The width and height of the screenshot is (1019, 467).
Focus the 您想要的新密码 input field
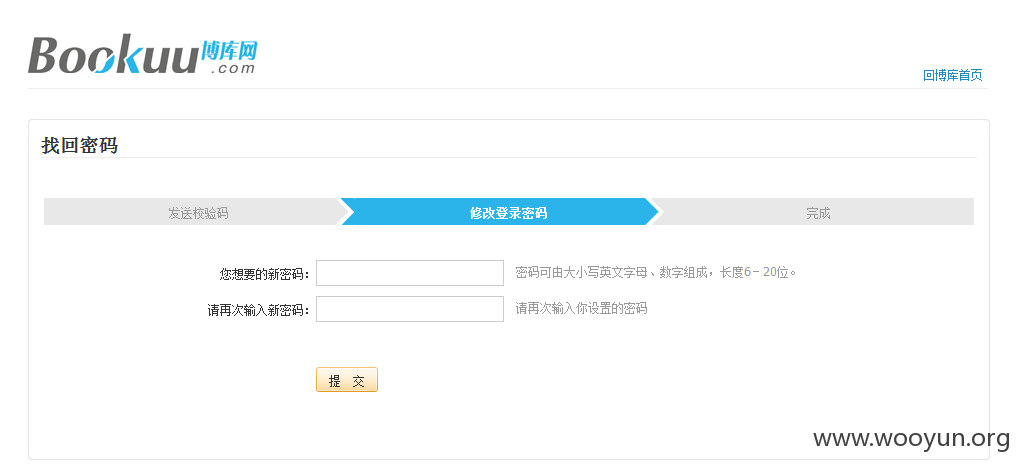pyautogui.click(x=410, y=273)
